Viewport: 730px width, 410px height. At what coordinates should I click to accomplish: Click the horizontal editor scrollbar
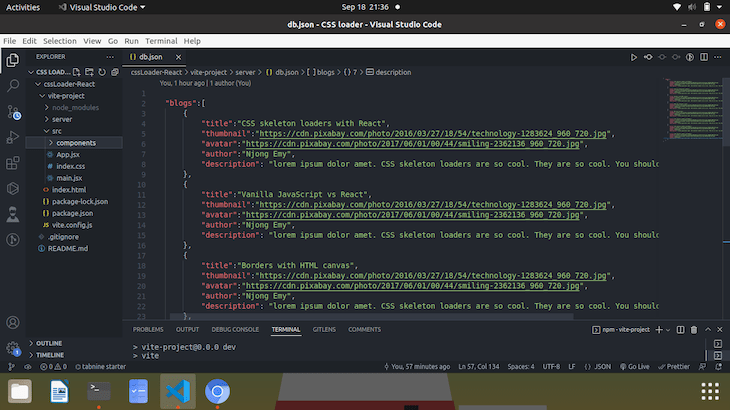point(371,316)
